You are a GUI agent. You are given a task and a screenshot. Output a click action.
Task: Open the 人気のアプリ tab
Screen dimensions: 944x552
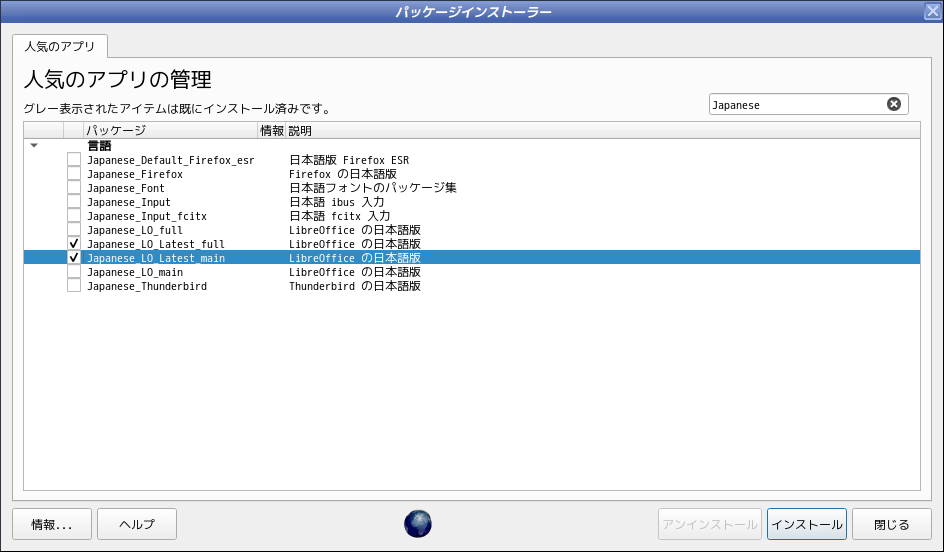[x=60, y=46]
